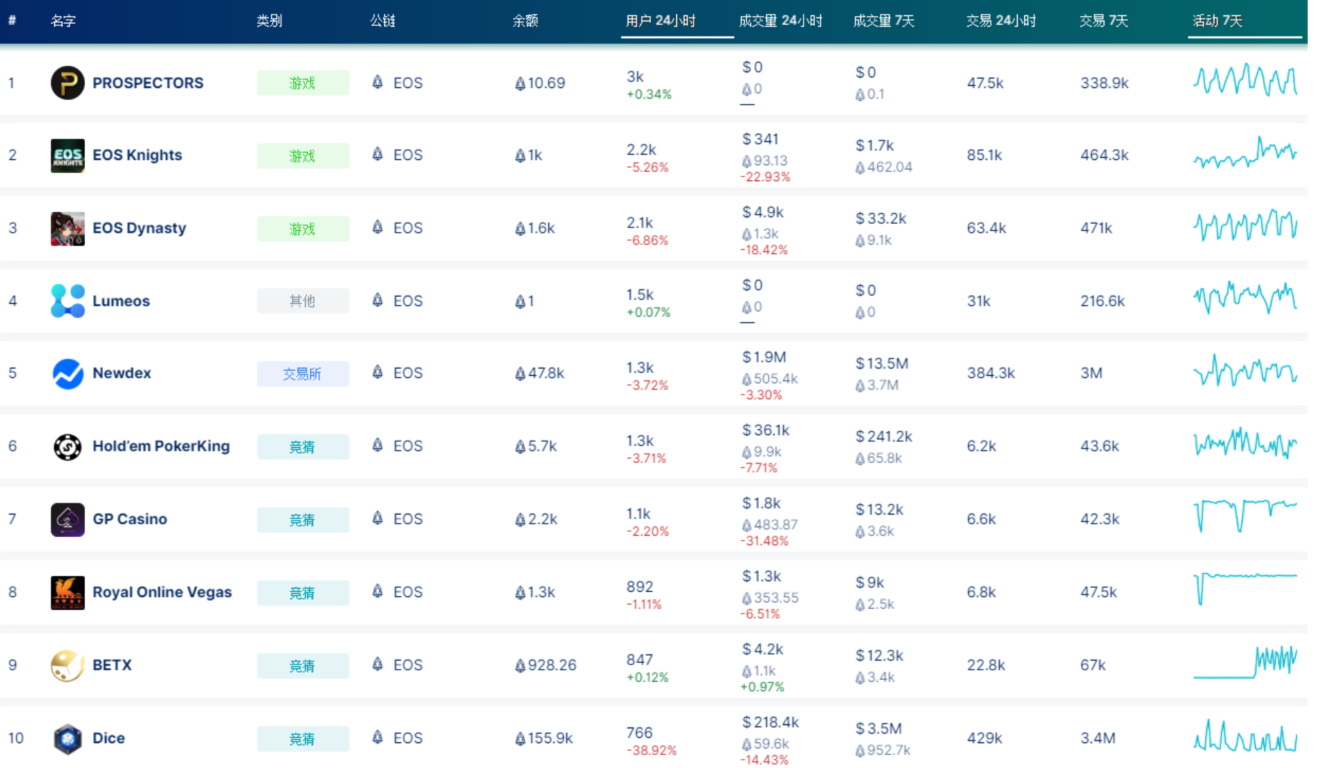The width and height of the screenshot is (1321, 768).
Task: Open the BETX app logo
Action: (x=68, y=665)
